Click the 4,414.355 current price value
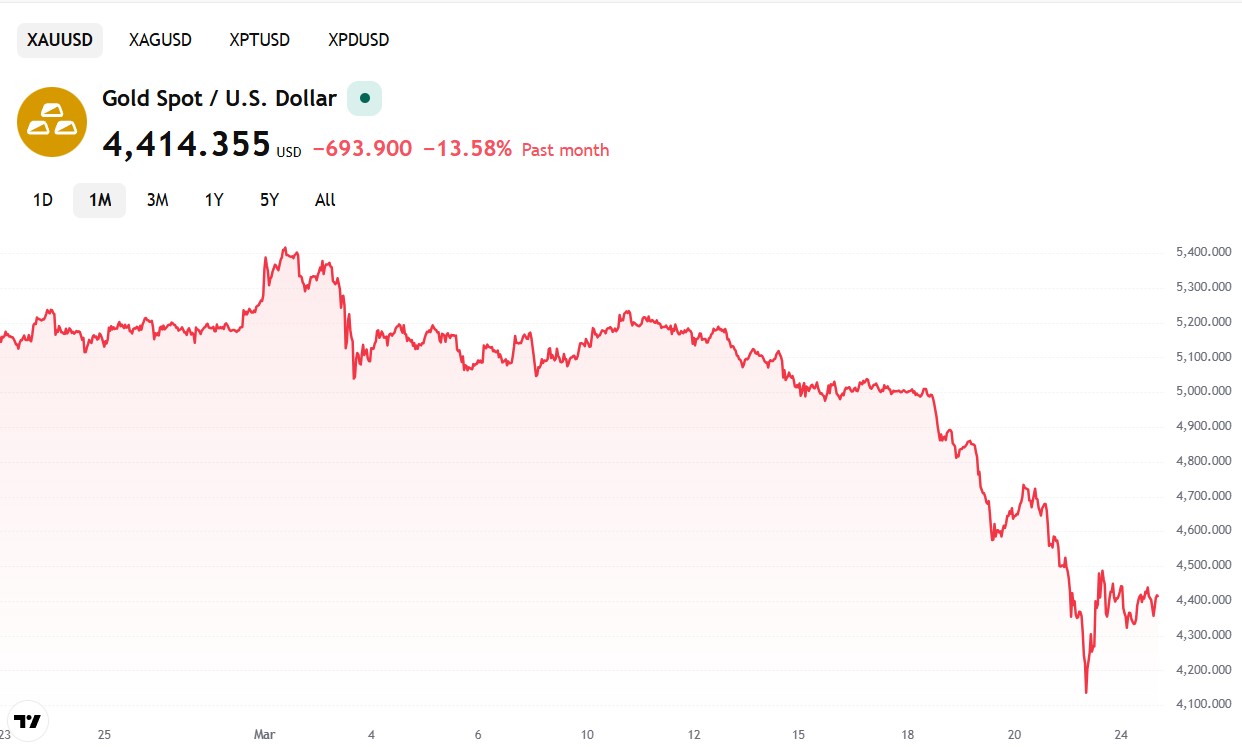The image size is (1242, 747). [185, 144]
